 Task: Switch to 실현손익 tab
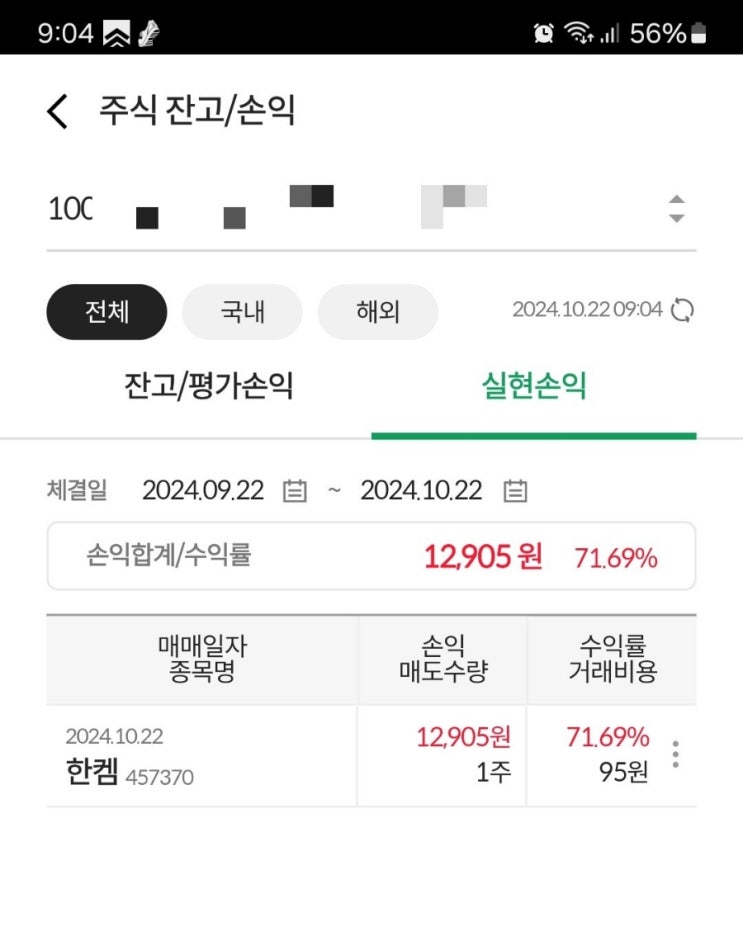click(x=533, y=387)
